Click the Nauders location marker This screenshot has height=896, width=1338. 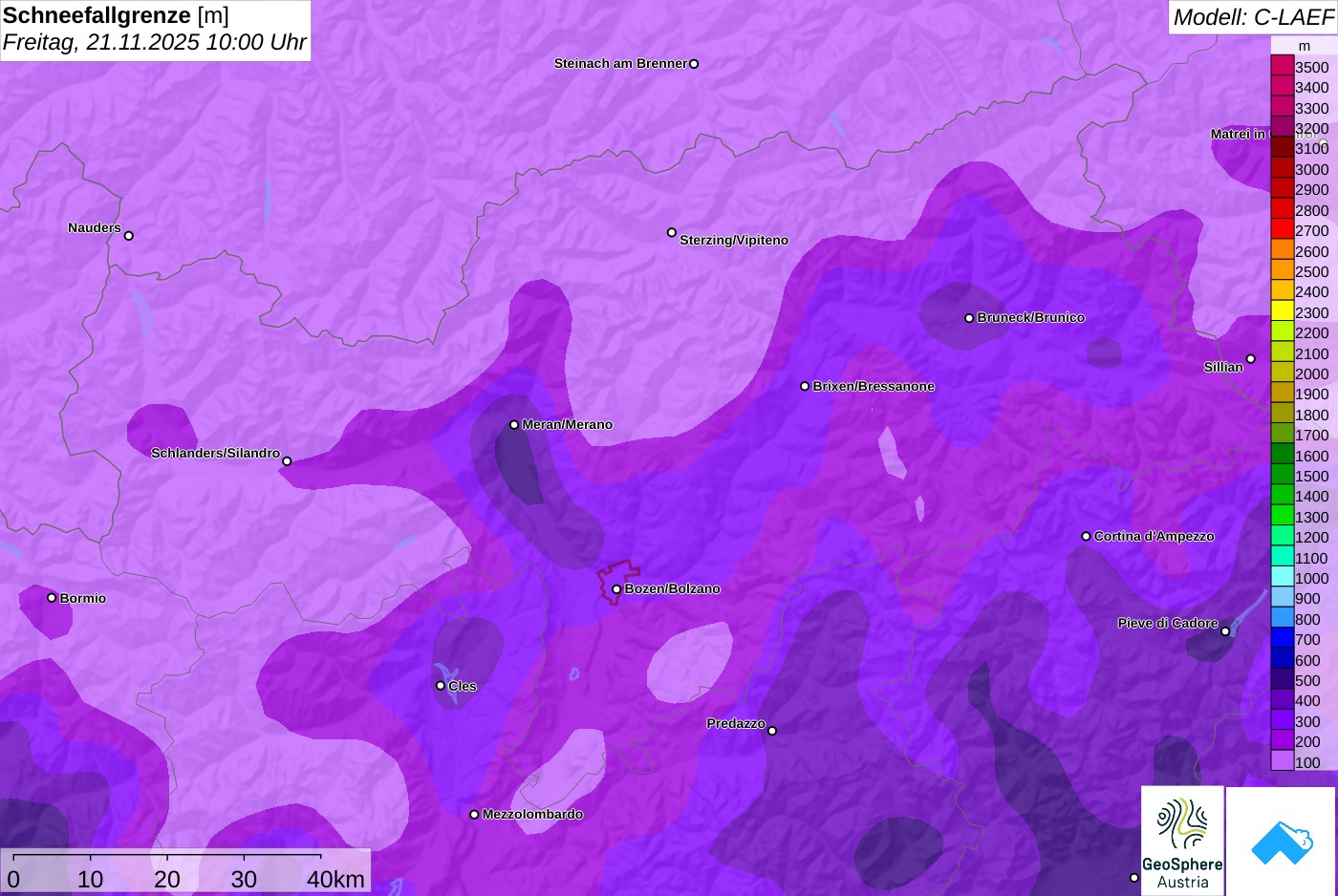click(129, 235)
